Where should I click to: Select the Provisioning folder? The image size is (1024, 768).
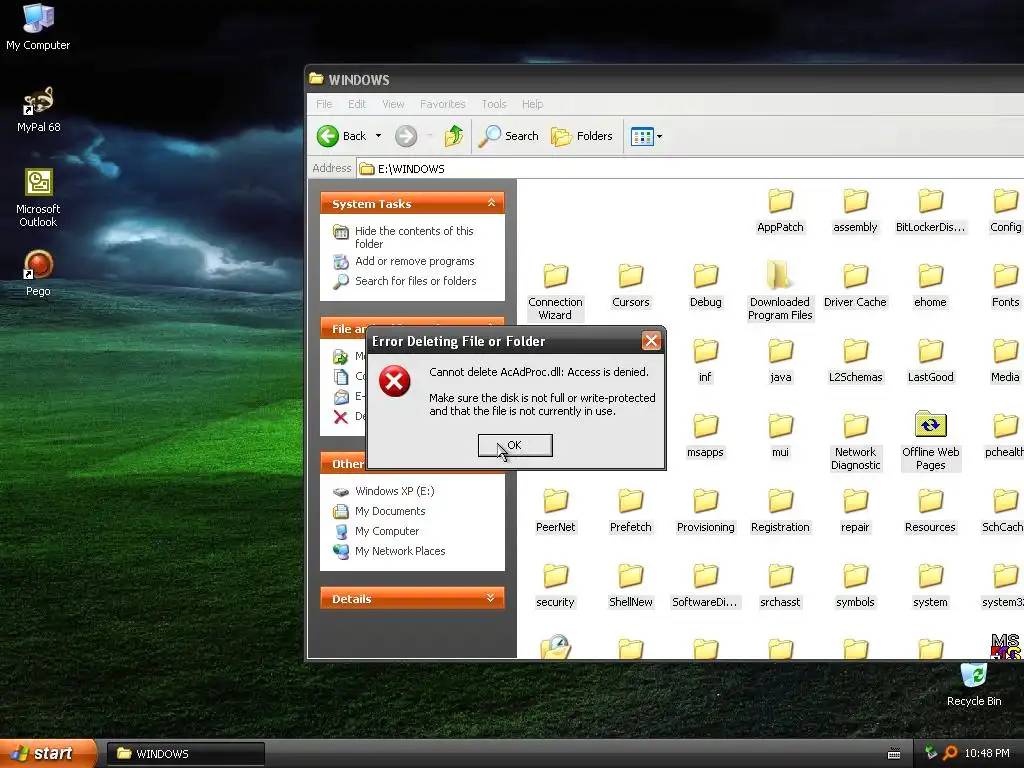[705, 511]
